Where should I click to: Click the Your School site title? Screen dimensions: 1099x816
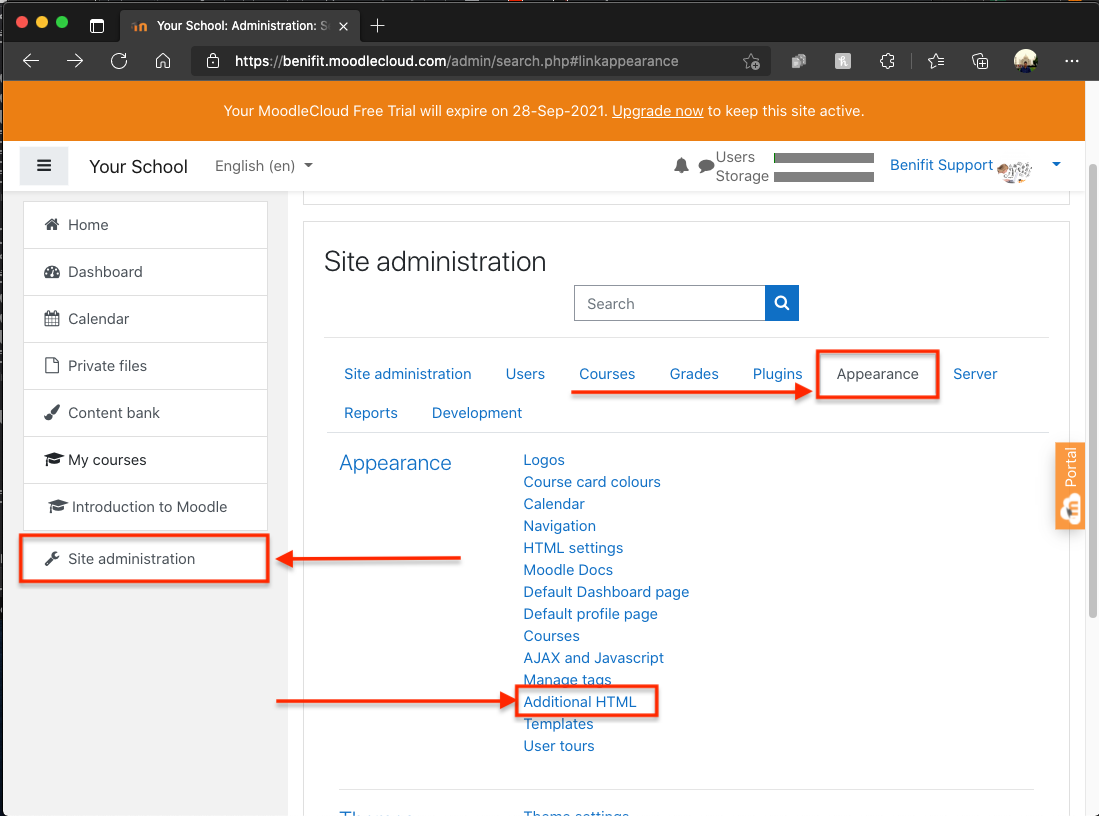coord(138,166)
